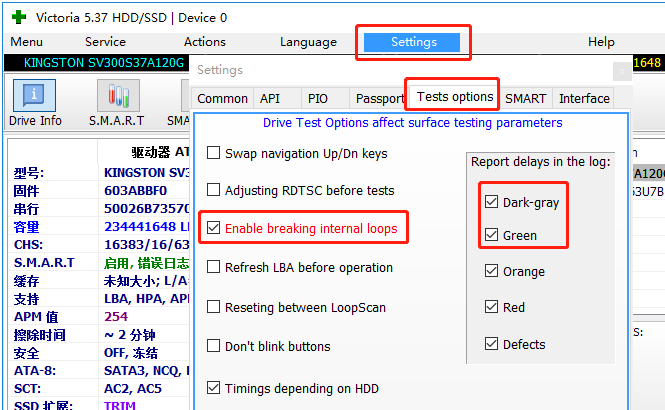Viewport: 665px width, 410px height.
Task: Switch to the Interface settings tab
Action: click(584, 98)
